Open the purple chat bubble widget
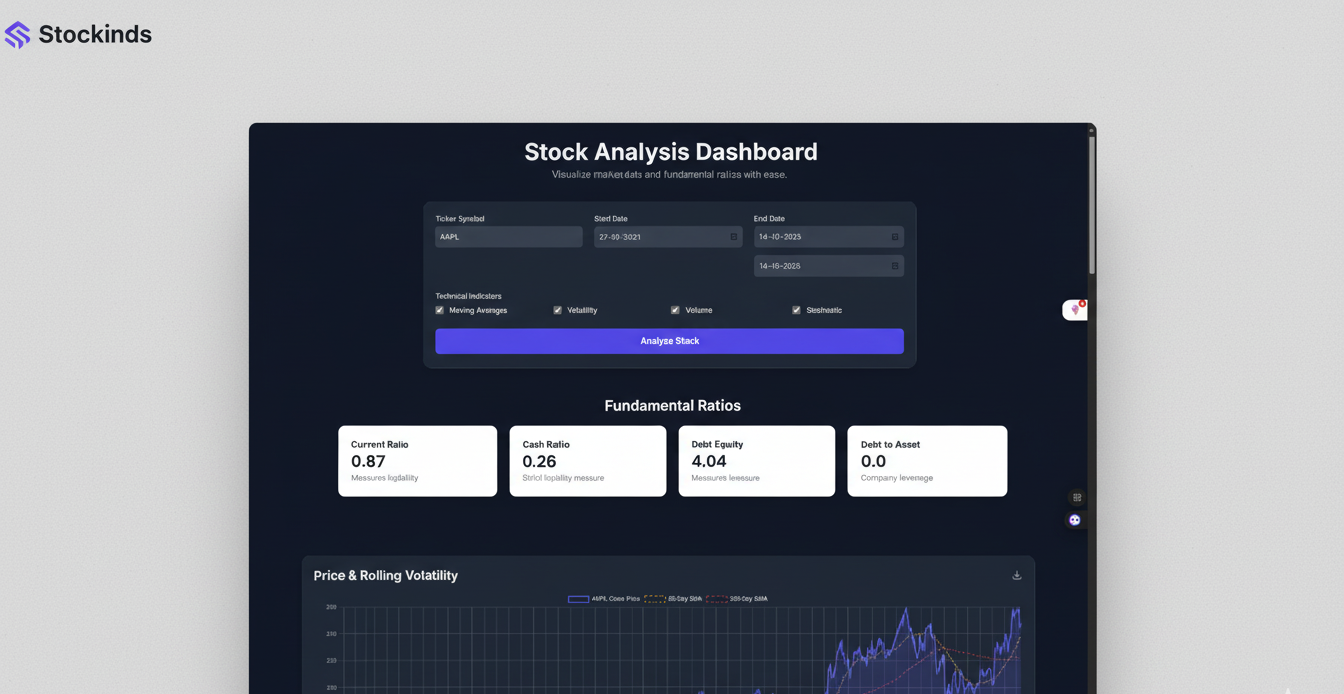The image size is (1344, 694). pyautogui.click(x=1074, y=520)
